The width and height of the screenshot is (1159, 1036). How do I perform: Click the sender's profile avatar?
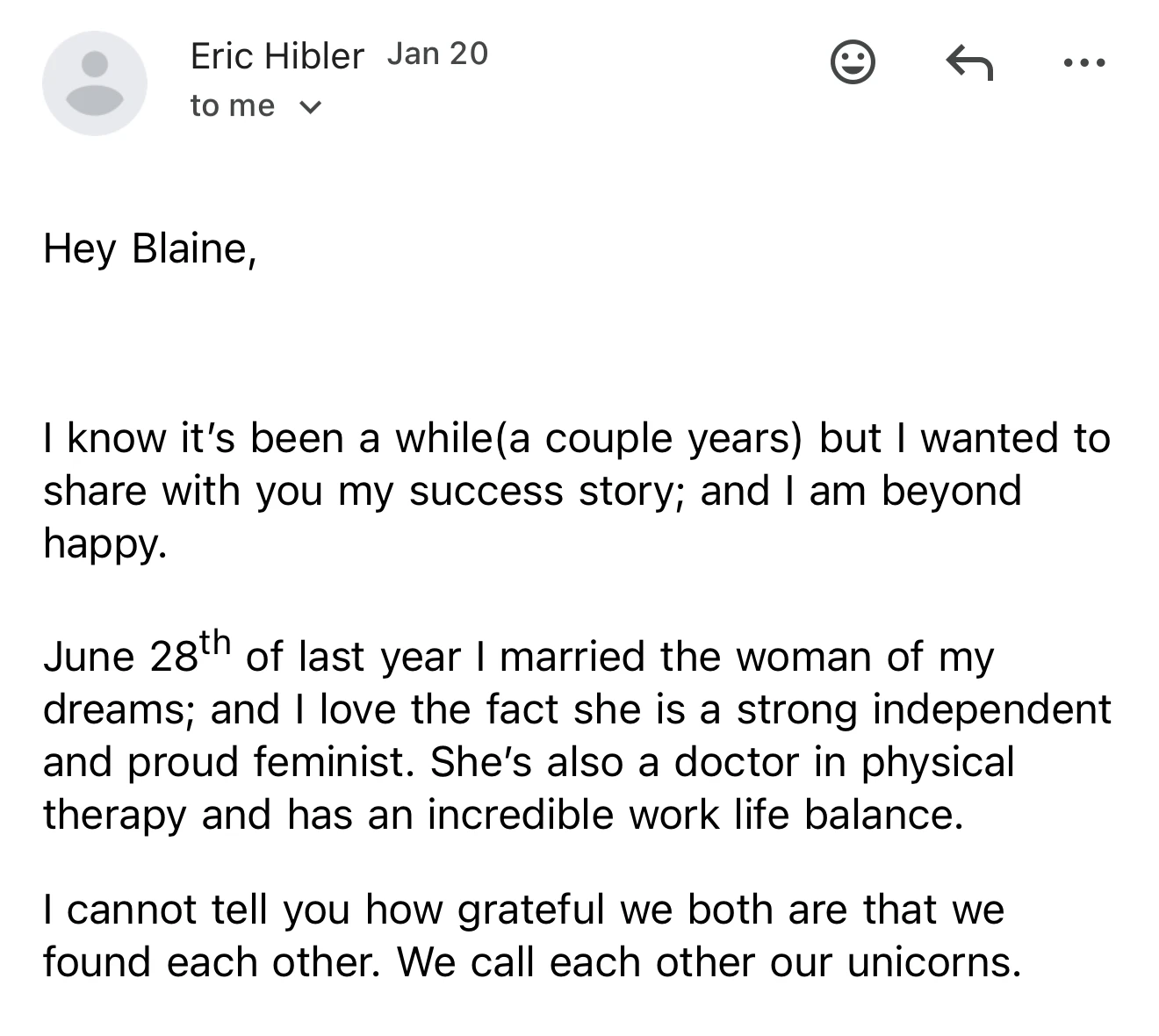click(x=95, y=83)
